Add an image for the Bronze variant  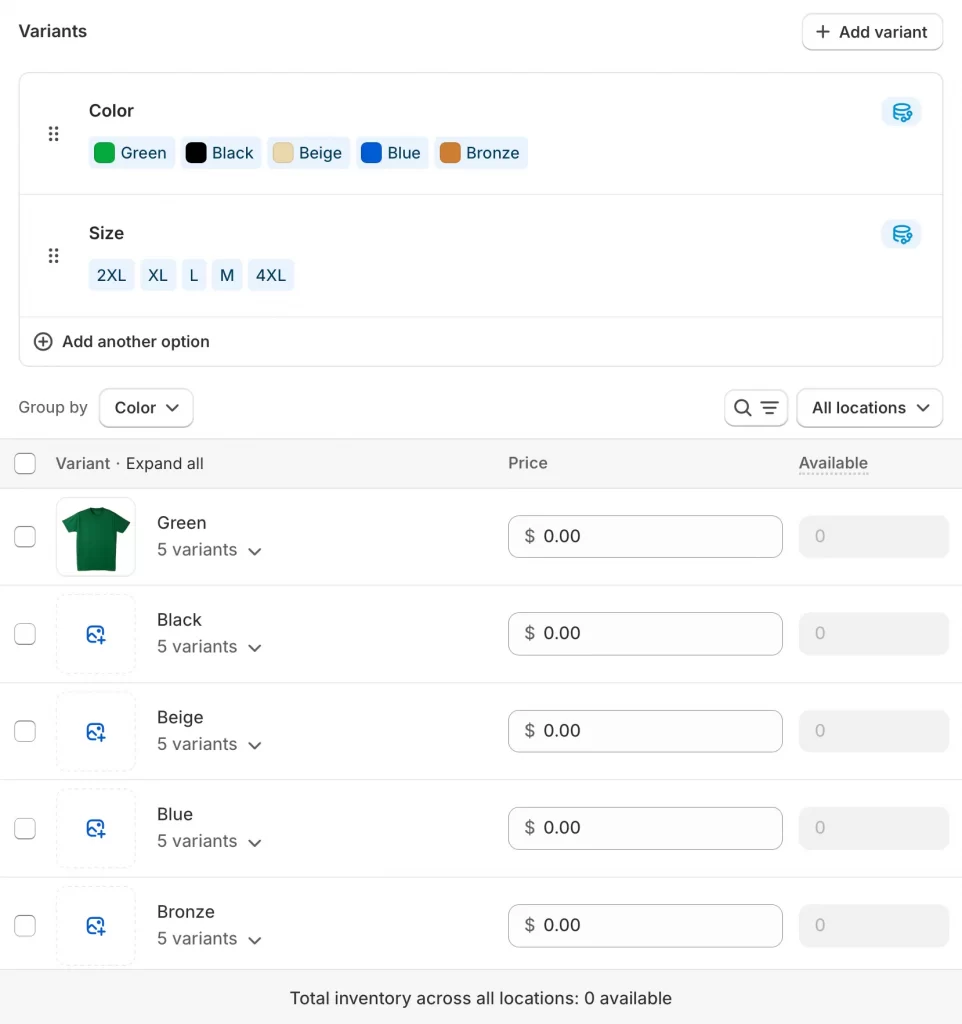[95, 925]
